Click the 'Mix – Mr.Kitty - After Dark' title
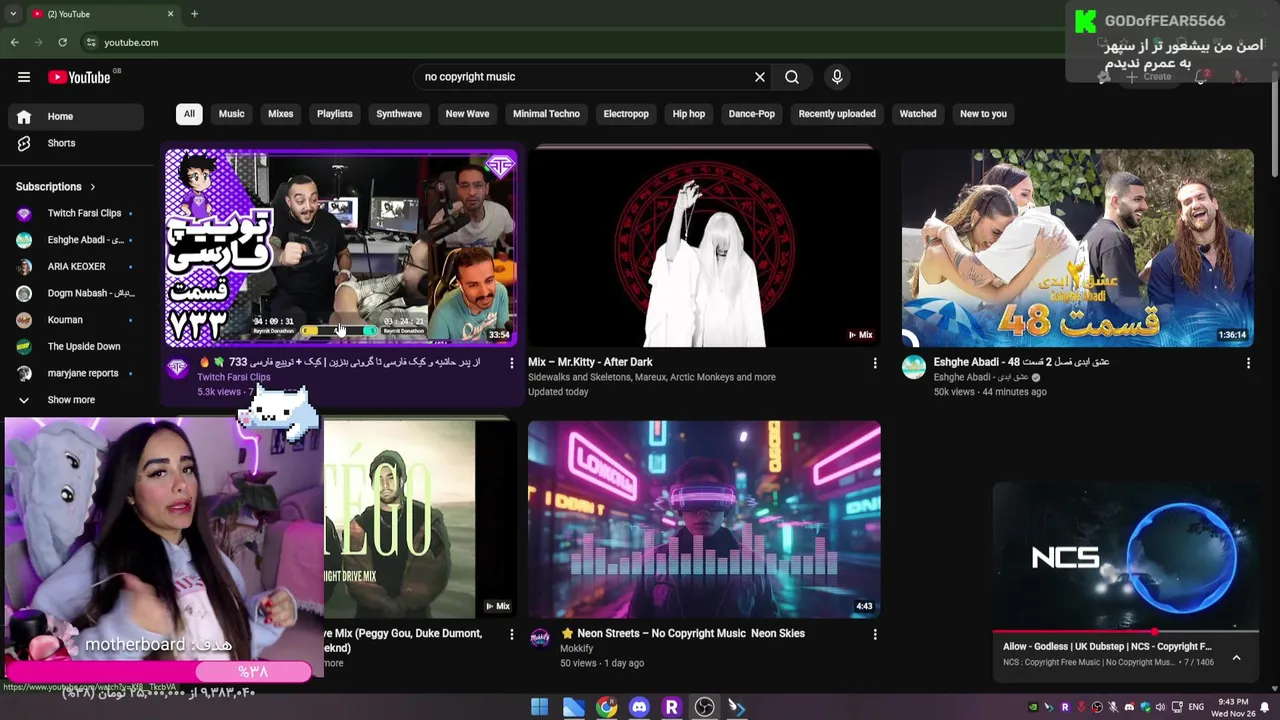The width and height of the screenshot is (1280, 720). coord(590,362)
